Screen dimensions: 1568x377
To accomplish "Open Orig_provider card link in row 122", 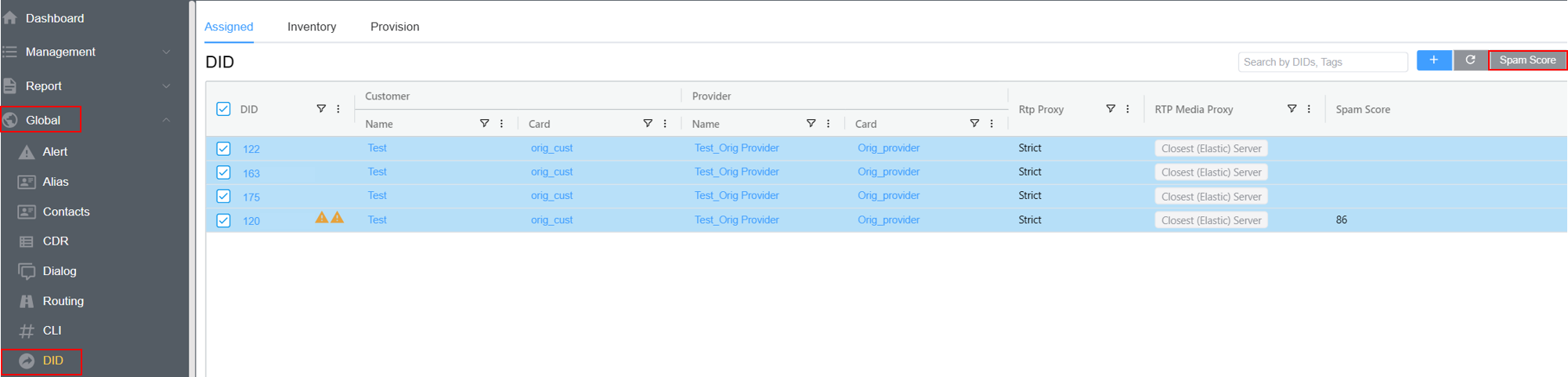I will tap(888, 147).
